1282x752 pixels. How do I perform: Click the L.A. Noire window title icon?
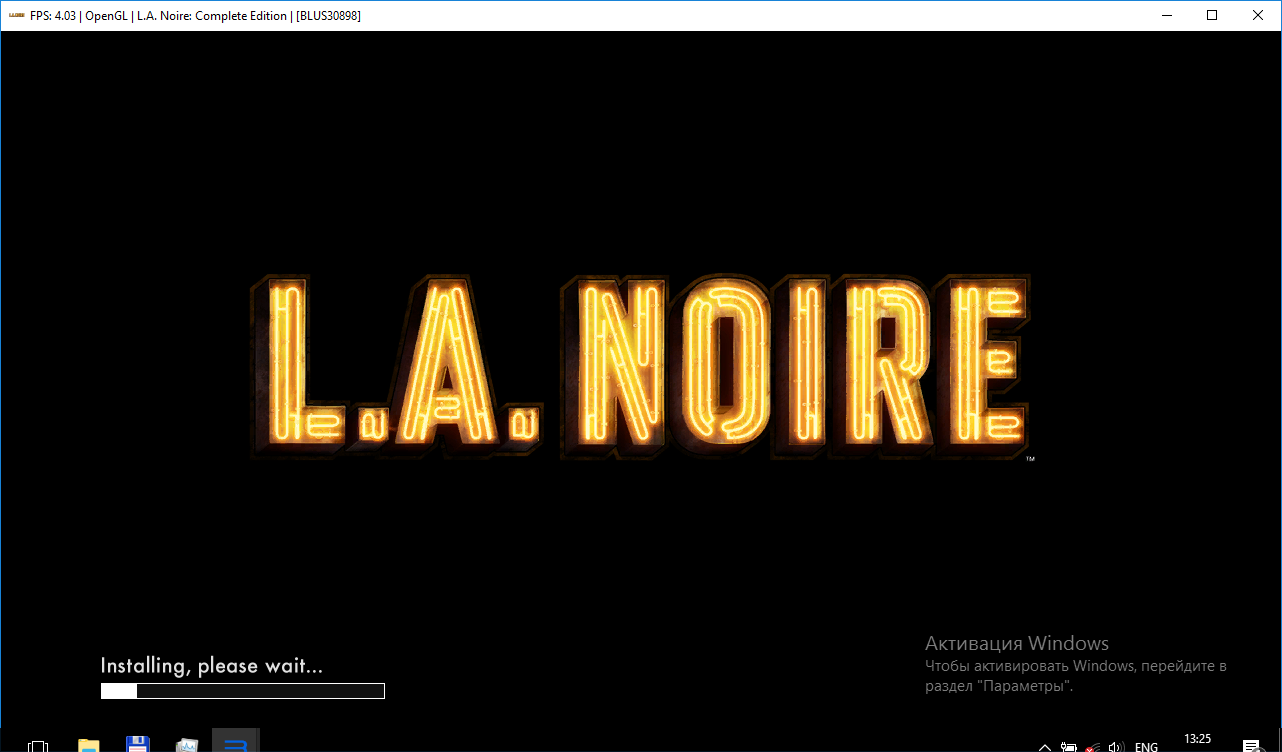16,15
